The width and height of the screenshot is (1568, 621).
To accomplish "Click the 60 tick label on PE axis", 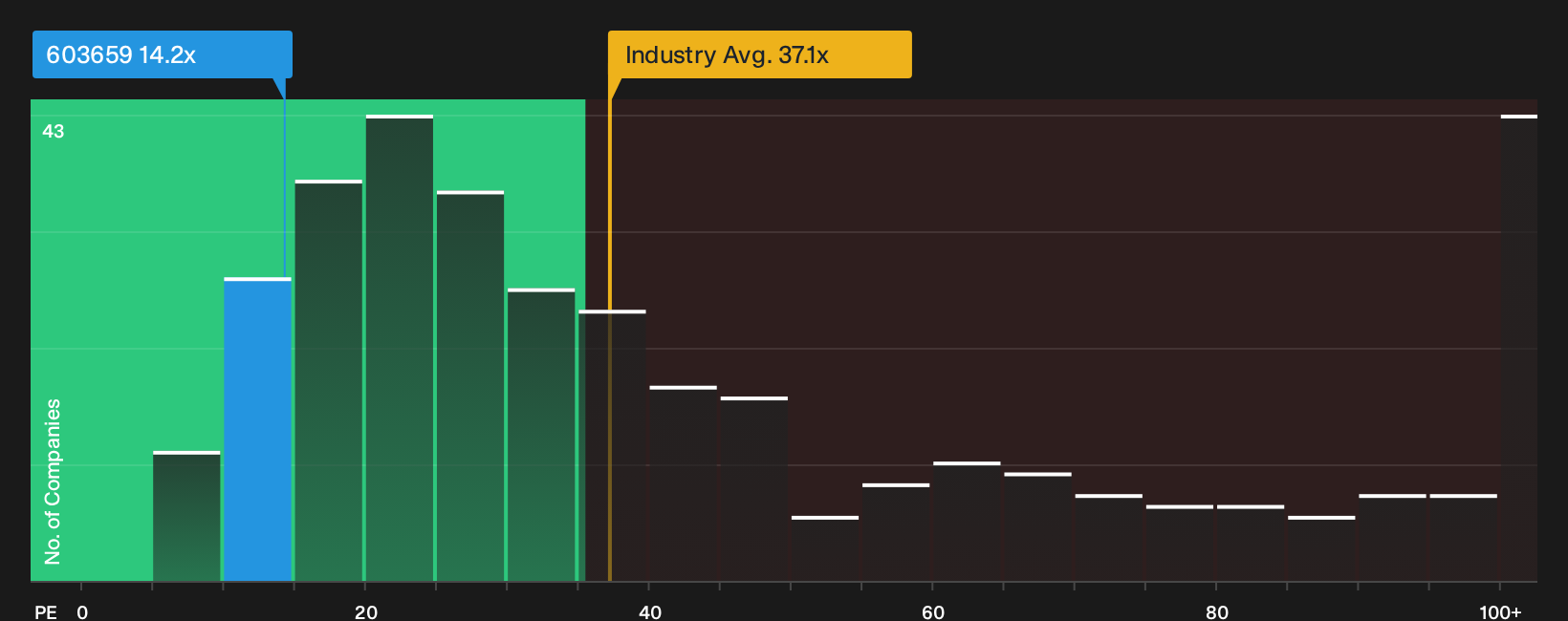I will (932, 611).
